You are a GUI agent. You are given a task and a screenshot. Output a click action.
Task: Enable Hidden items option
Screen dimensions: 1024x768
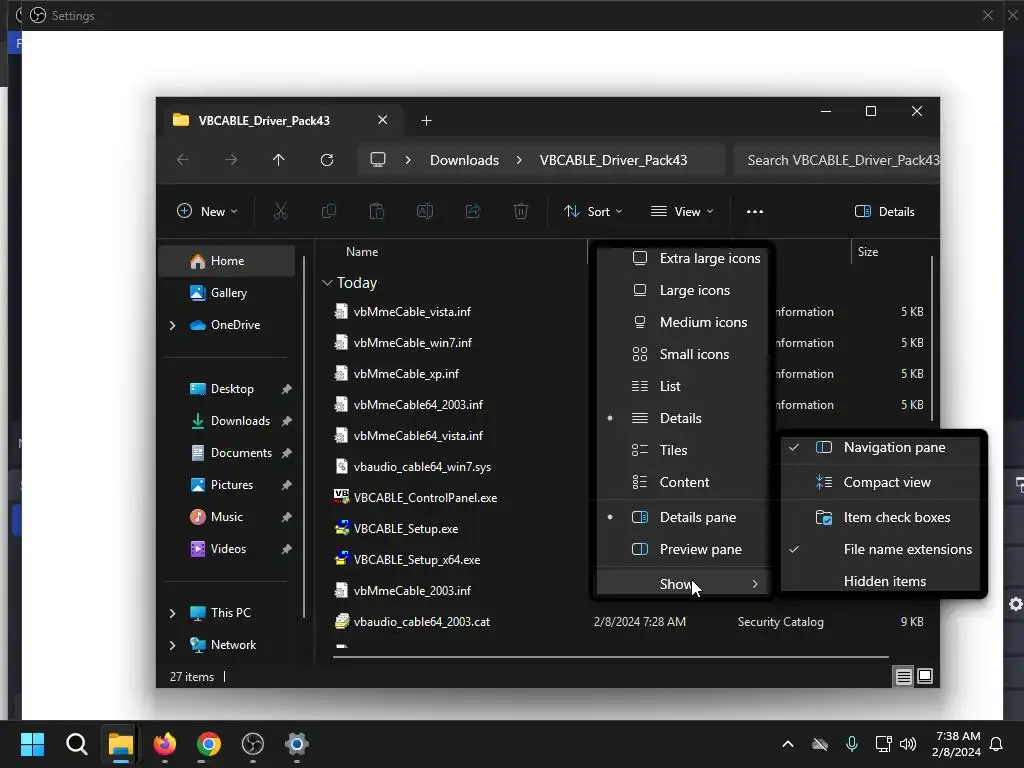[880, 581]
